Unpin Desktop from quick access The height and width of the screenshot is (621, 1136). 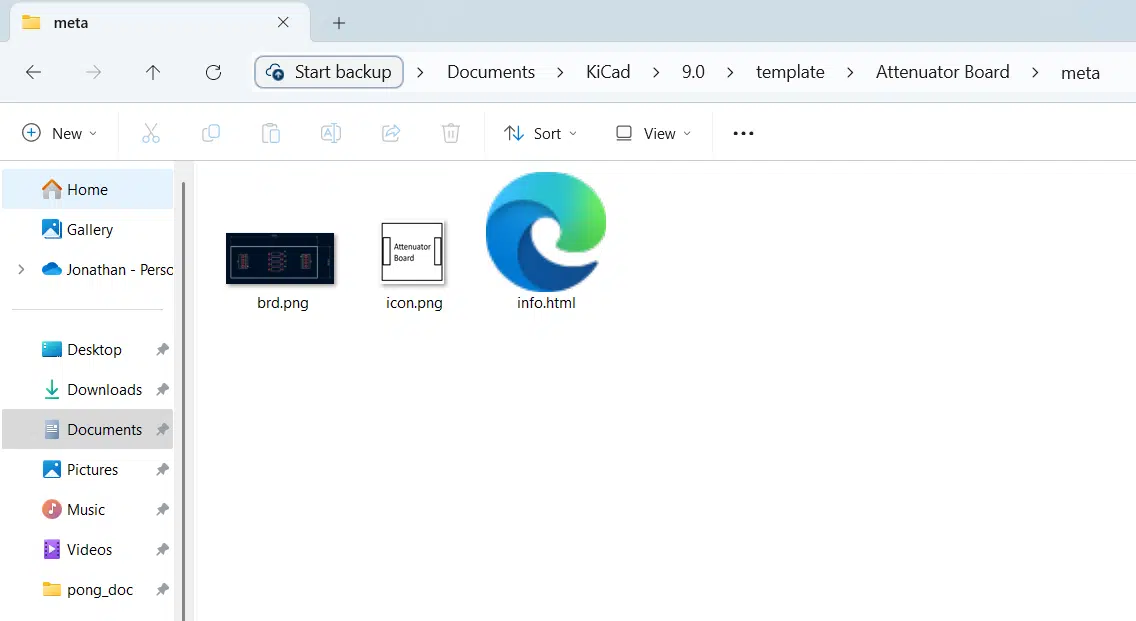162,349
